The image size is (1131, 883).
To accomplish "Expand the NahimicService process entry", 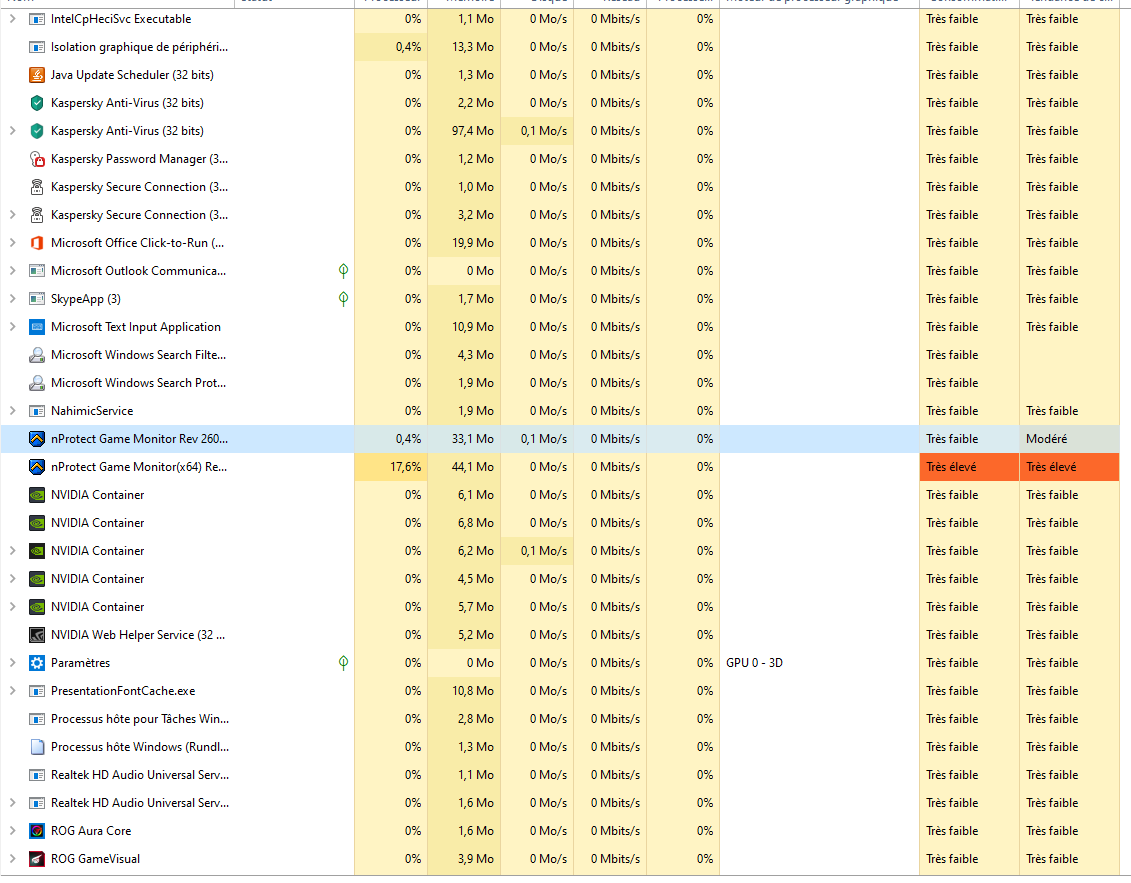I will click(x=12, y=411).
